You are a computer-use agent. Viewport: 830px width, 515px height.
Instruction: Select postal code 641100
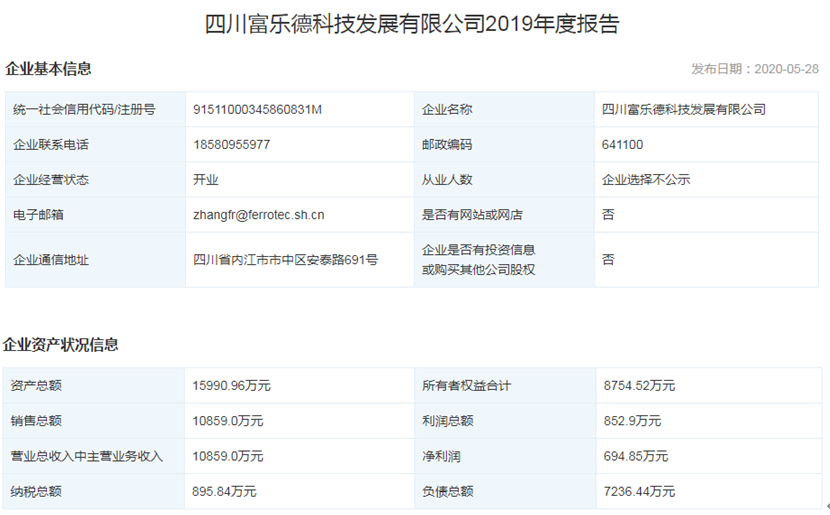622,144
